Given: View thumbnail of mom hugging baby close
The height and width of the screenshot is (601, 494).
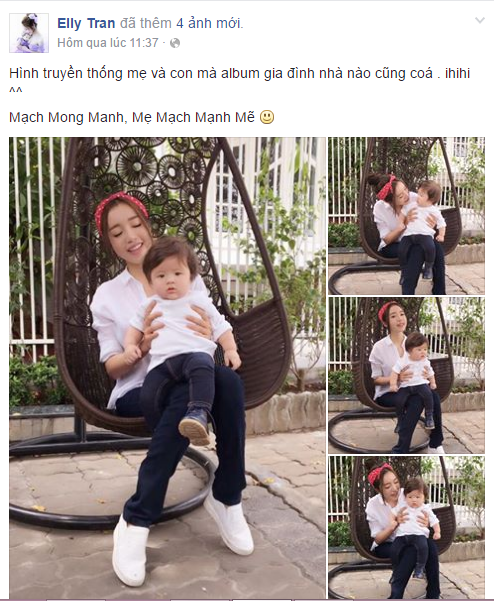Looking at the screenshot, I should pos(406,527).
